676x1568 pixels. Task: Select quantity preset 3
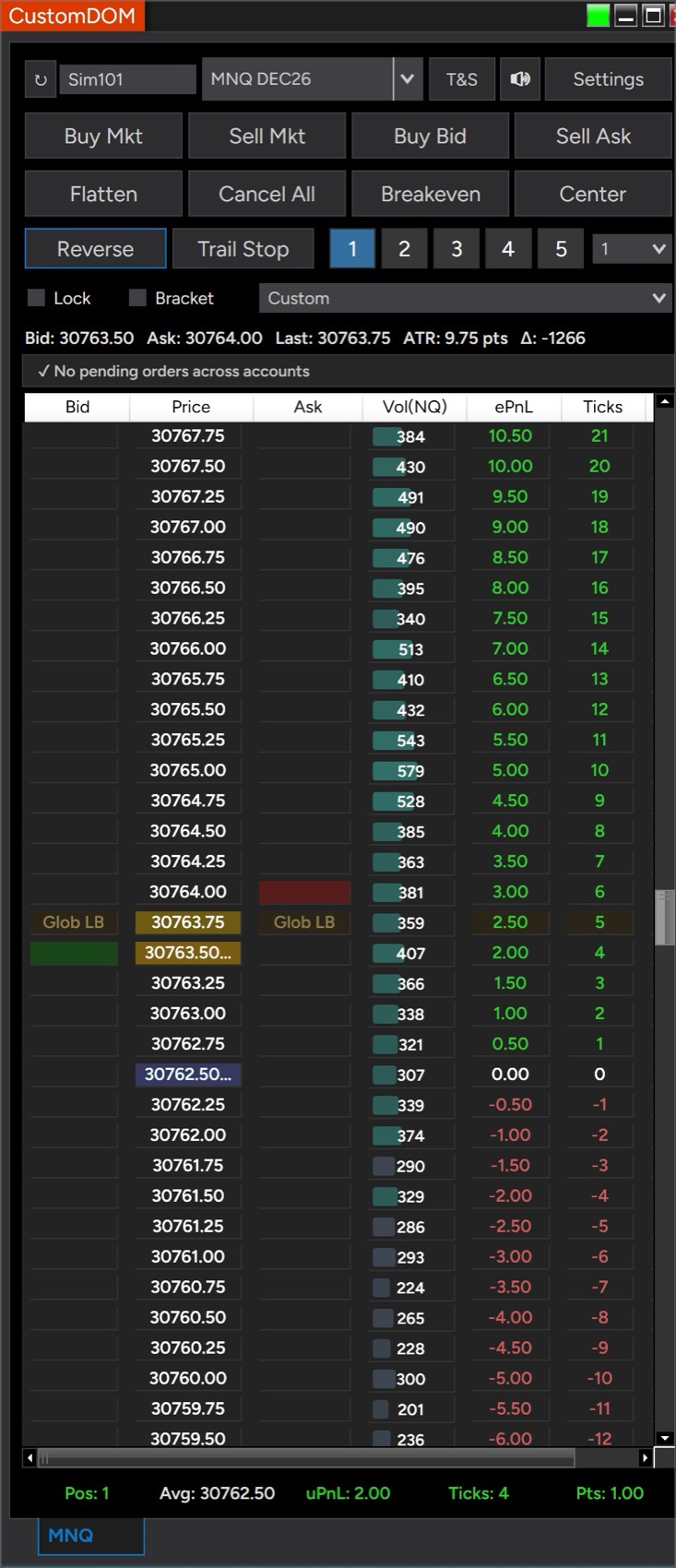(457, 249)
